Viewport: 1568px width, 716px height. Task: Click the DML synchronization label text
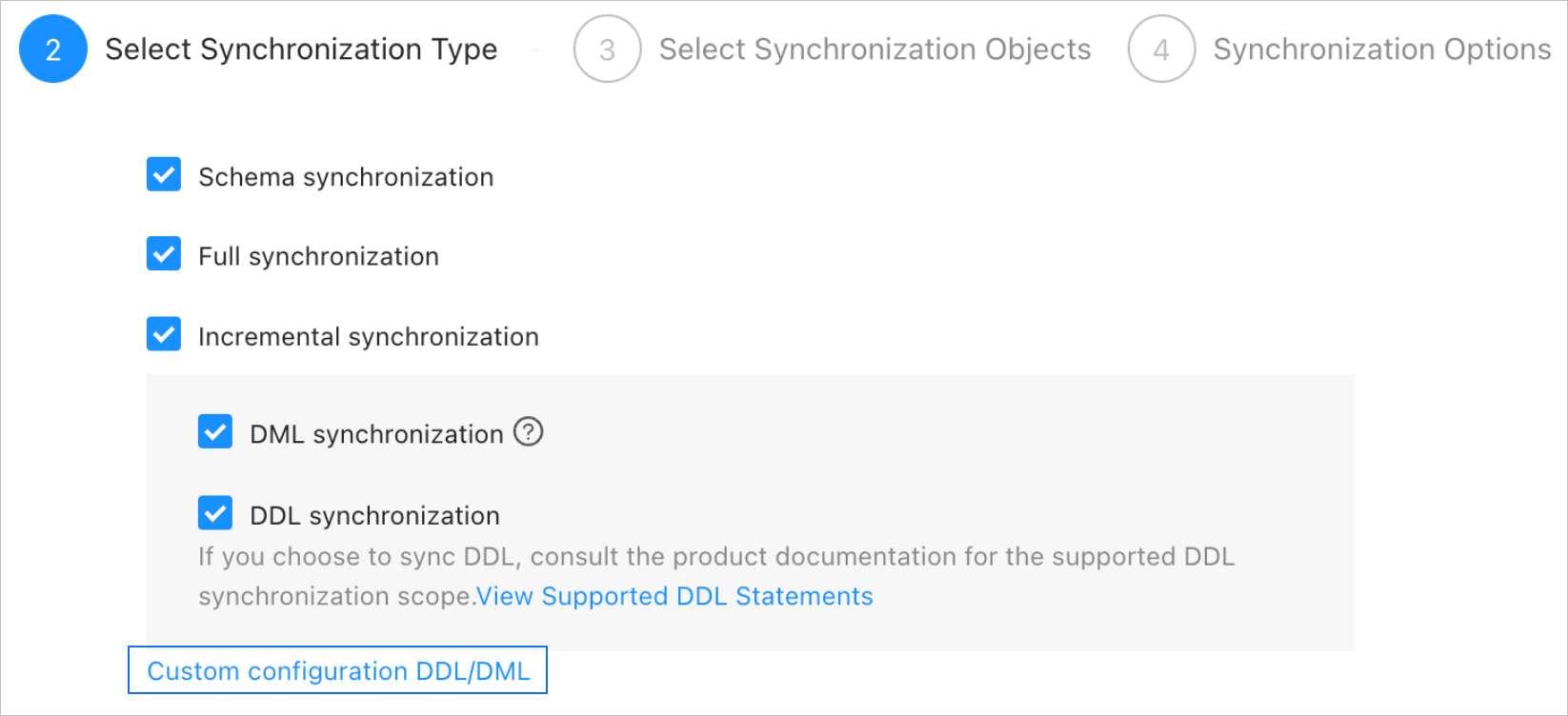tap(376, 434)
